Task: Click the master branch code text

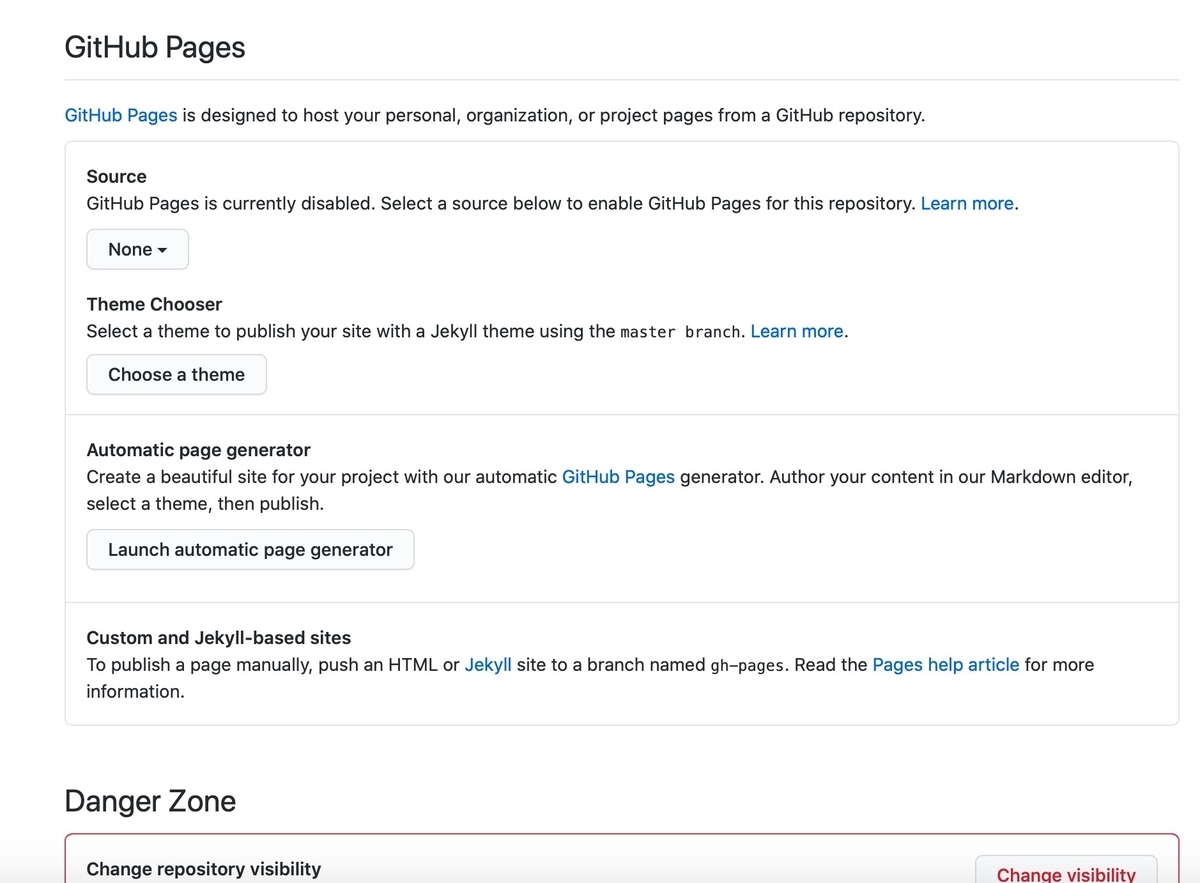Action: coord(681,332)
